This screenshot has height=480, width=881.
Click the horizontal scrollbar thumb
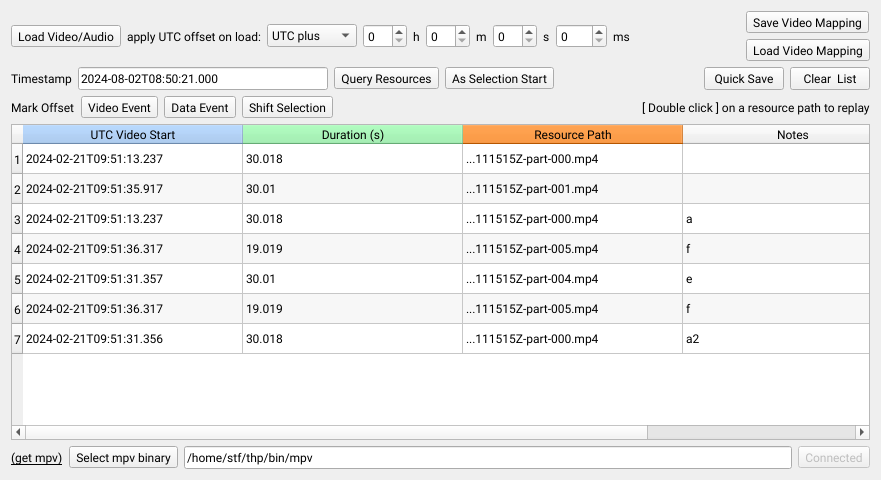point(336,432)
